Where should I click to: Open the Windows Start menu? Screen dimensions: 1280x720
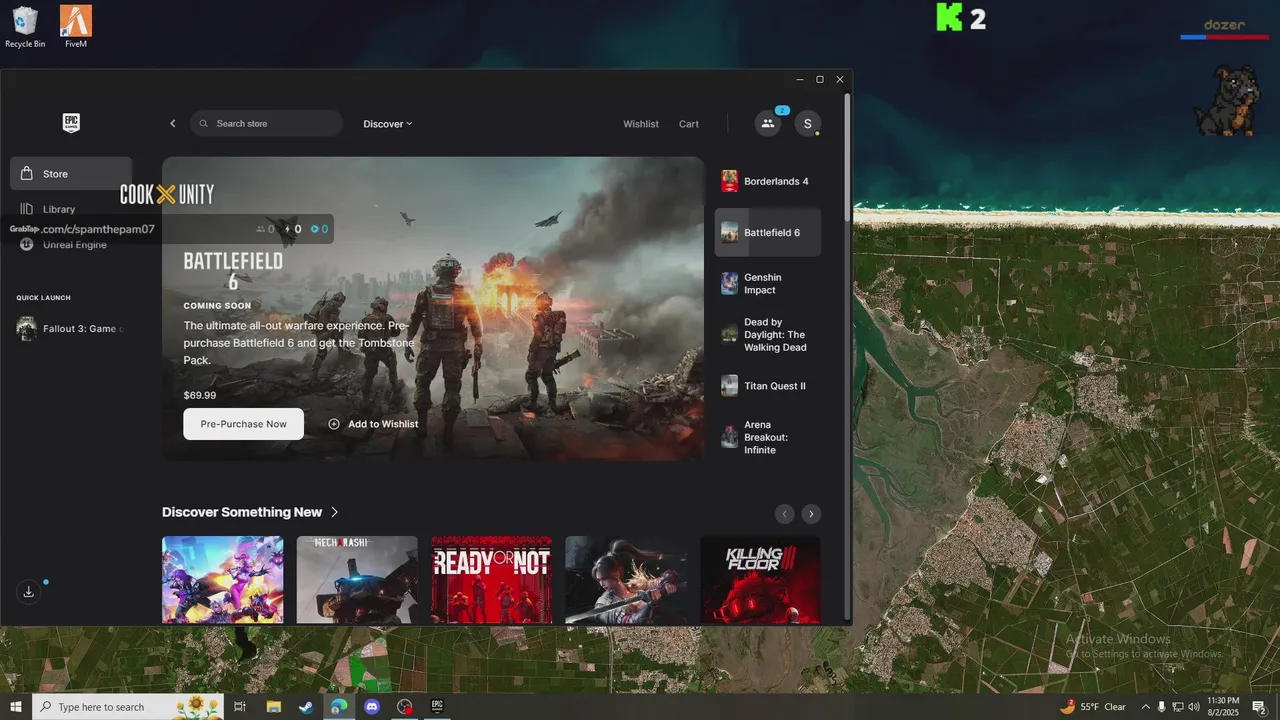click(16, 707)
